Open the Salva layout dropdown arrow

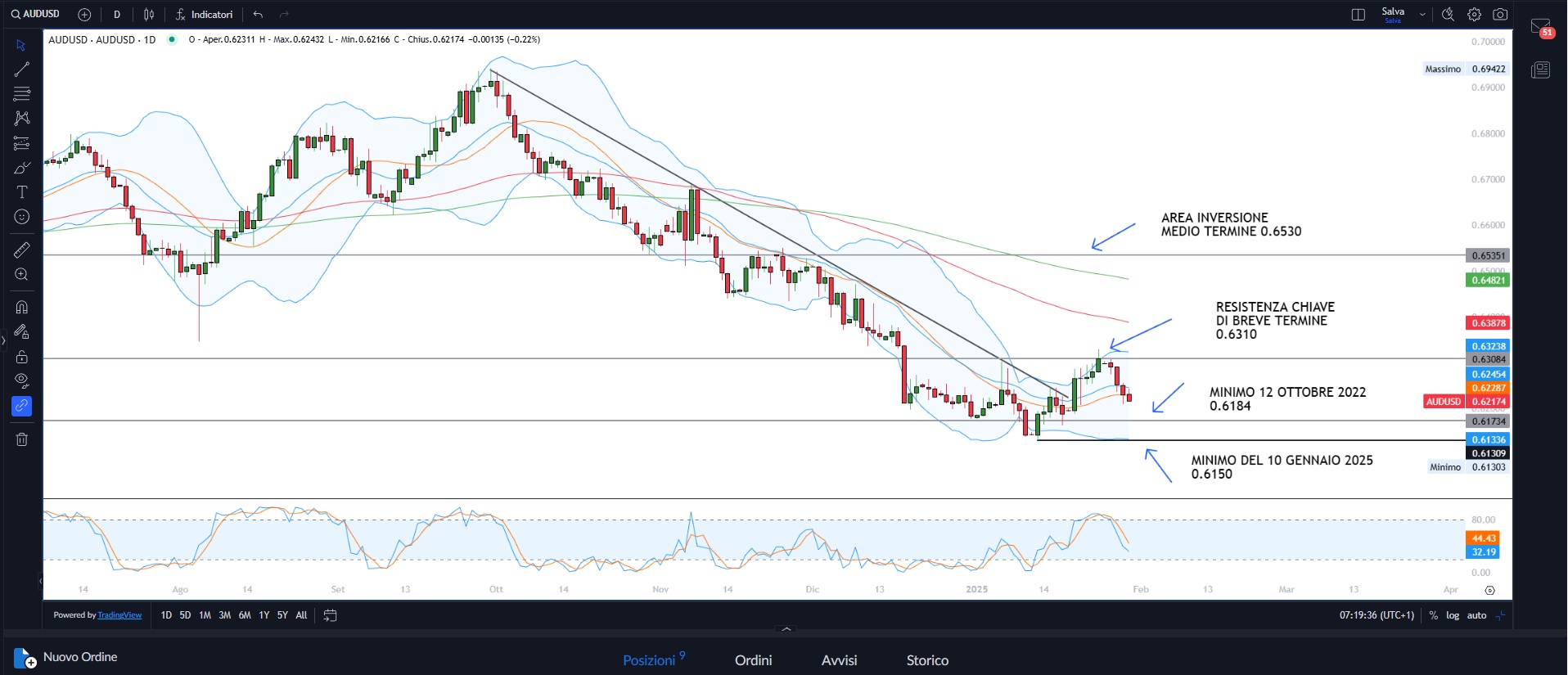click(1422, 15)
